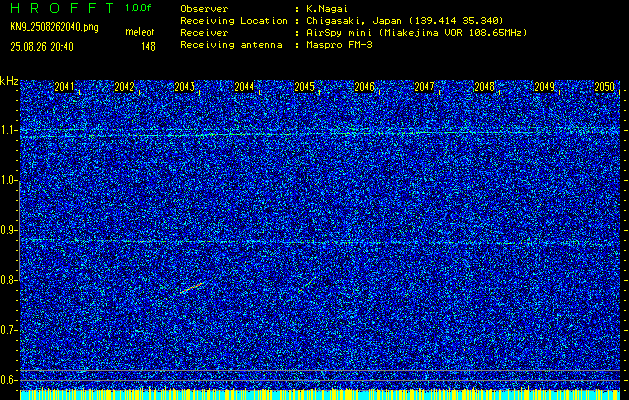Screen dimensions: 629x400
Task: Click the 2047 time marker
Action: click(424, 87)
